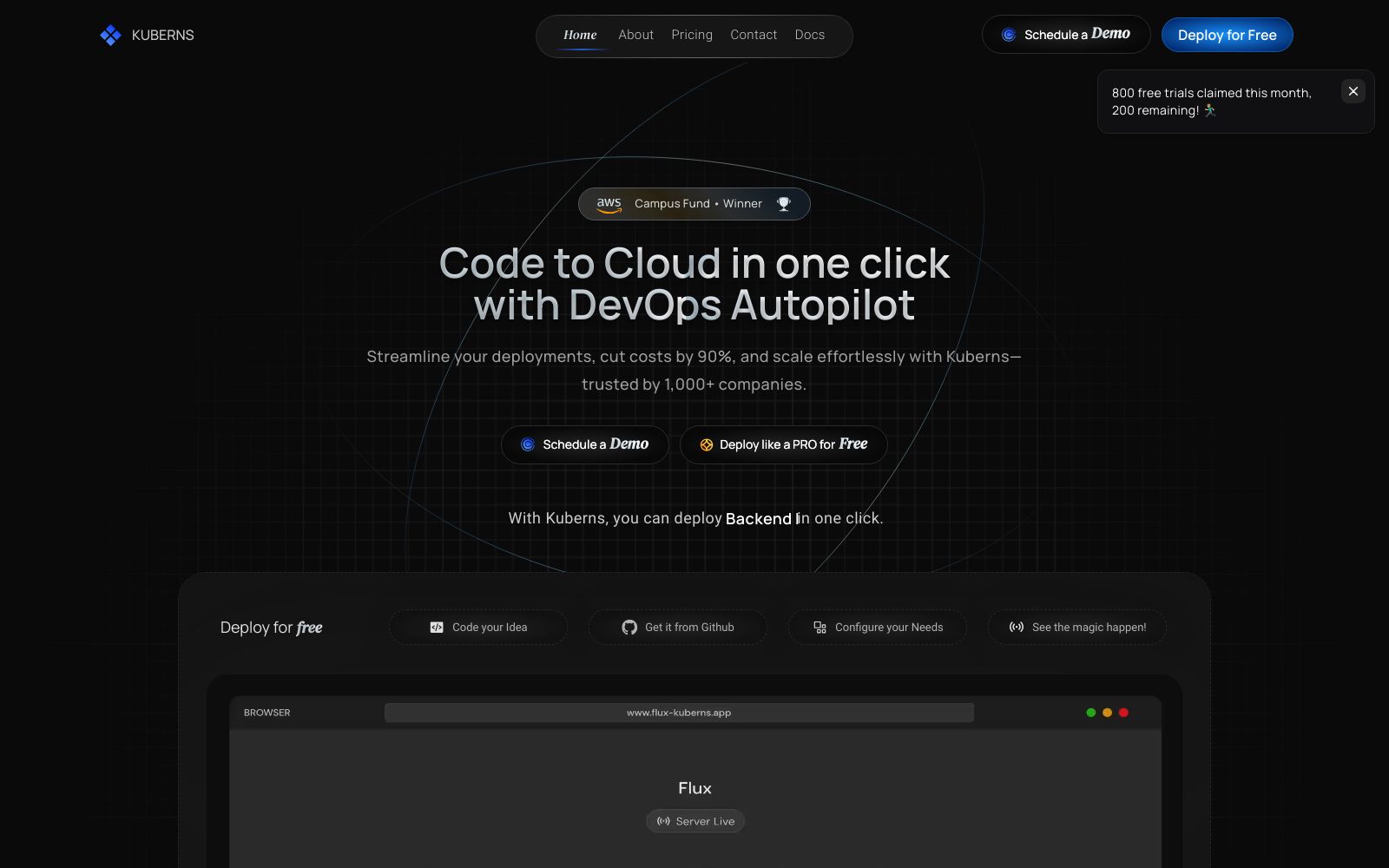The height and width of the screenshot is (868, 1389).
Task: Click the swirl icon in header demo button
Action: pyautogui.click(x=1009, y=35)
